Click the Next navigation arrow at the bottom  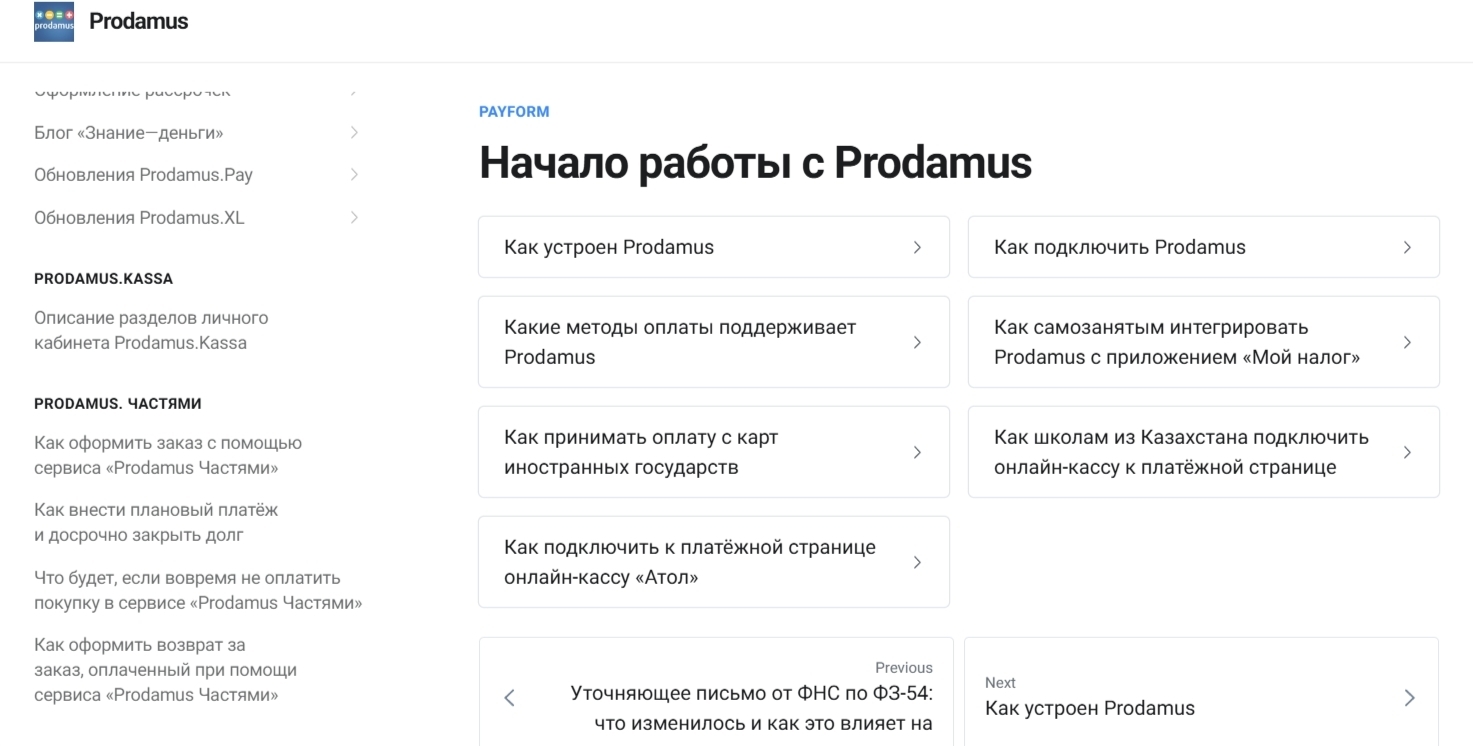(1410, 698)
